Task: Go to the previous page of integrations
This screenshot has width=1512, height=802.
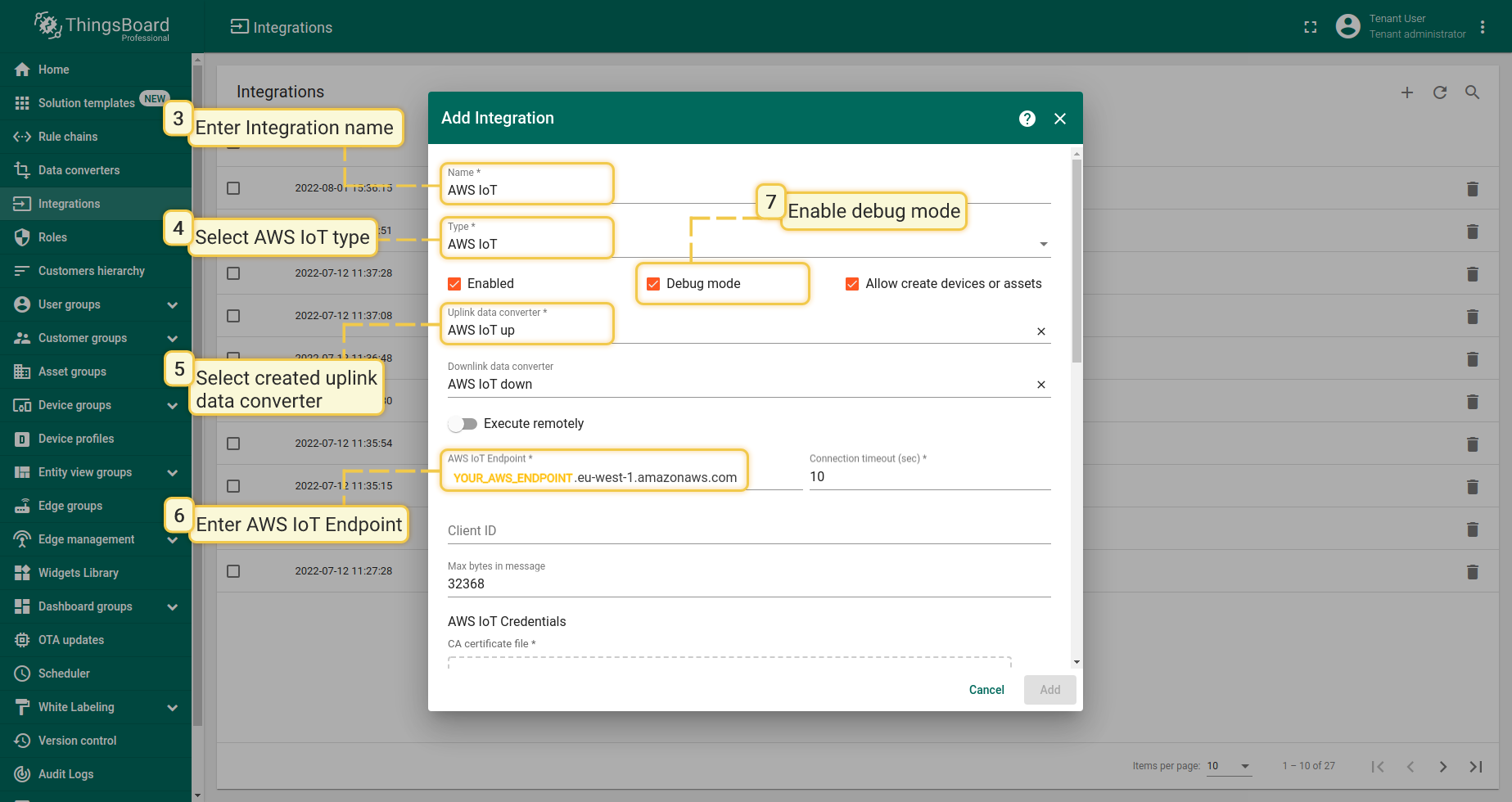Action: click(1410, 767)
